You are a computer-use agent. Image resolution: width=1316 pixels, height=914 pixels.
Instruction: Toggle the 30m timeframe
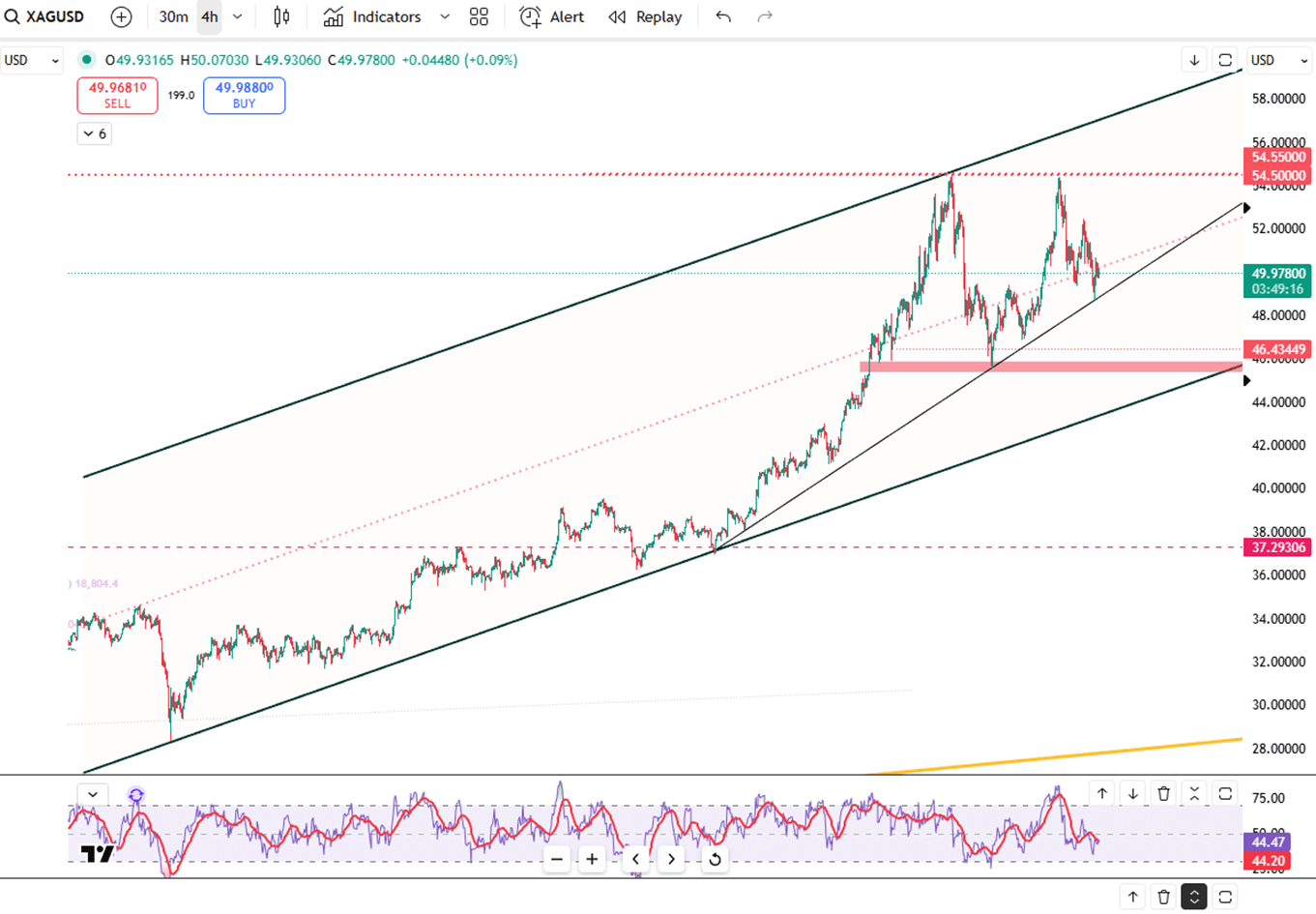173,16
